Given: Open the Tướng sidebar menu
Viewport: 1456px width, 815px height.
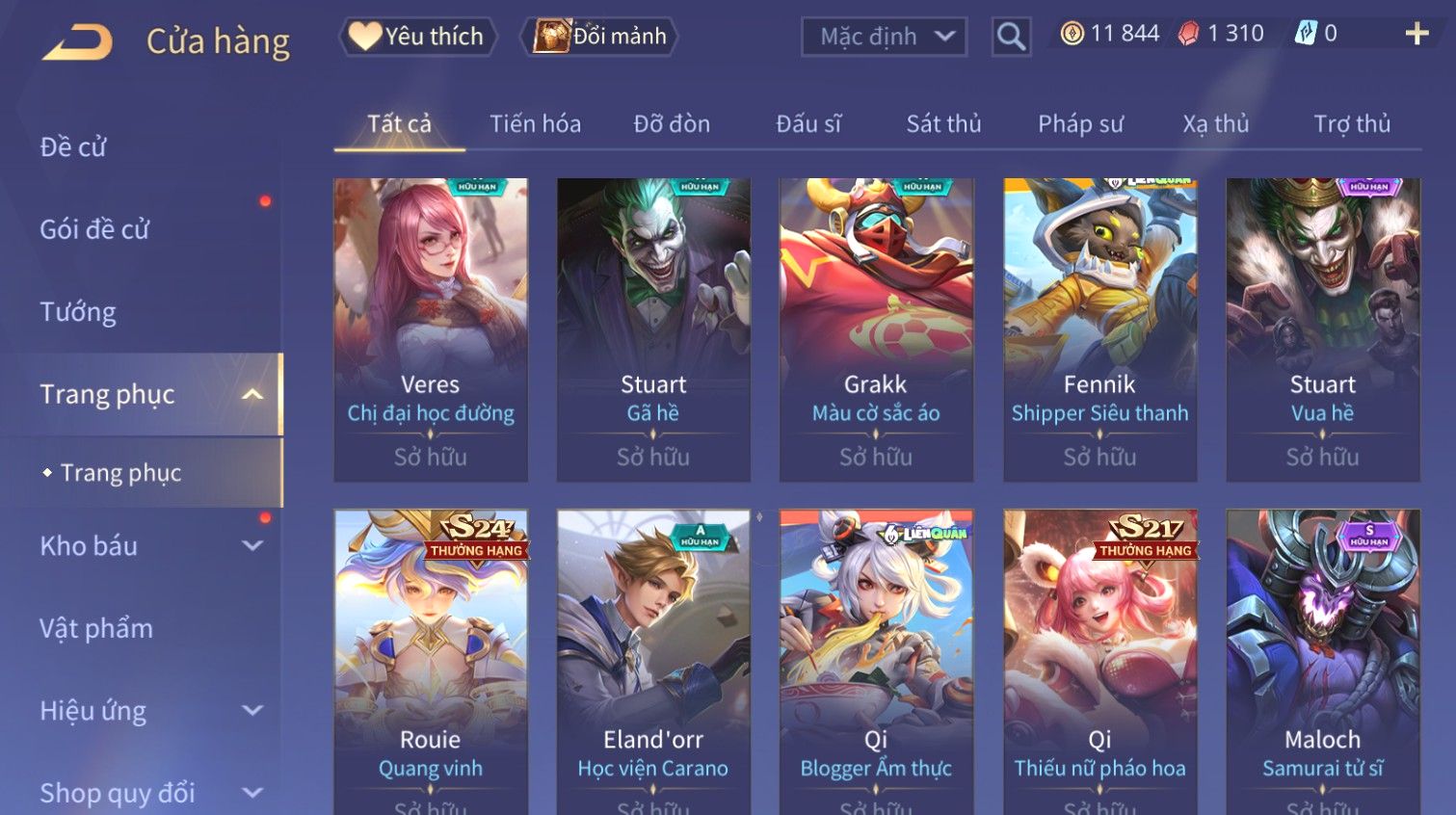Looking at the screenshot, I should 78,312.
